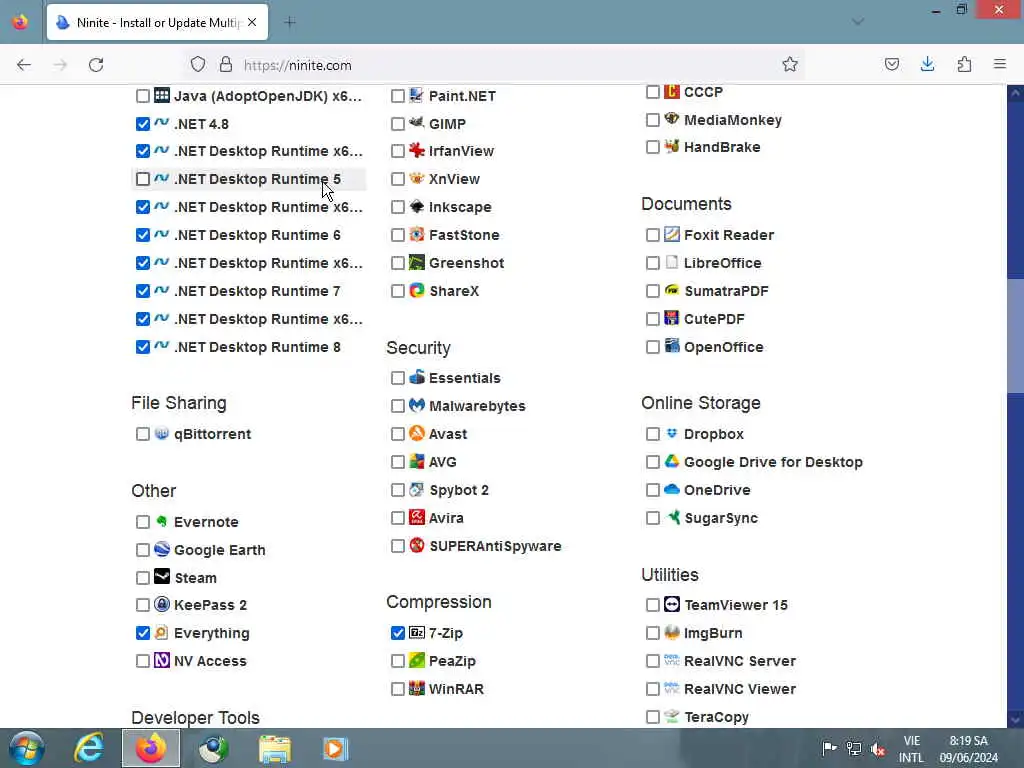Click the scrollbar down arrow

tap(1016, 719)
